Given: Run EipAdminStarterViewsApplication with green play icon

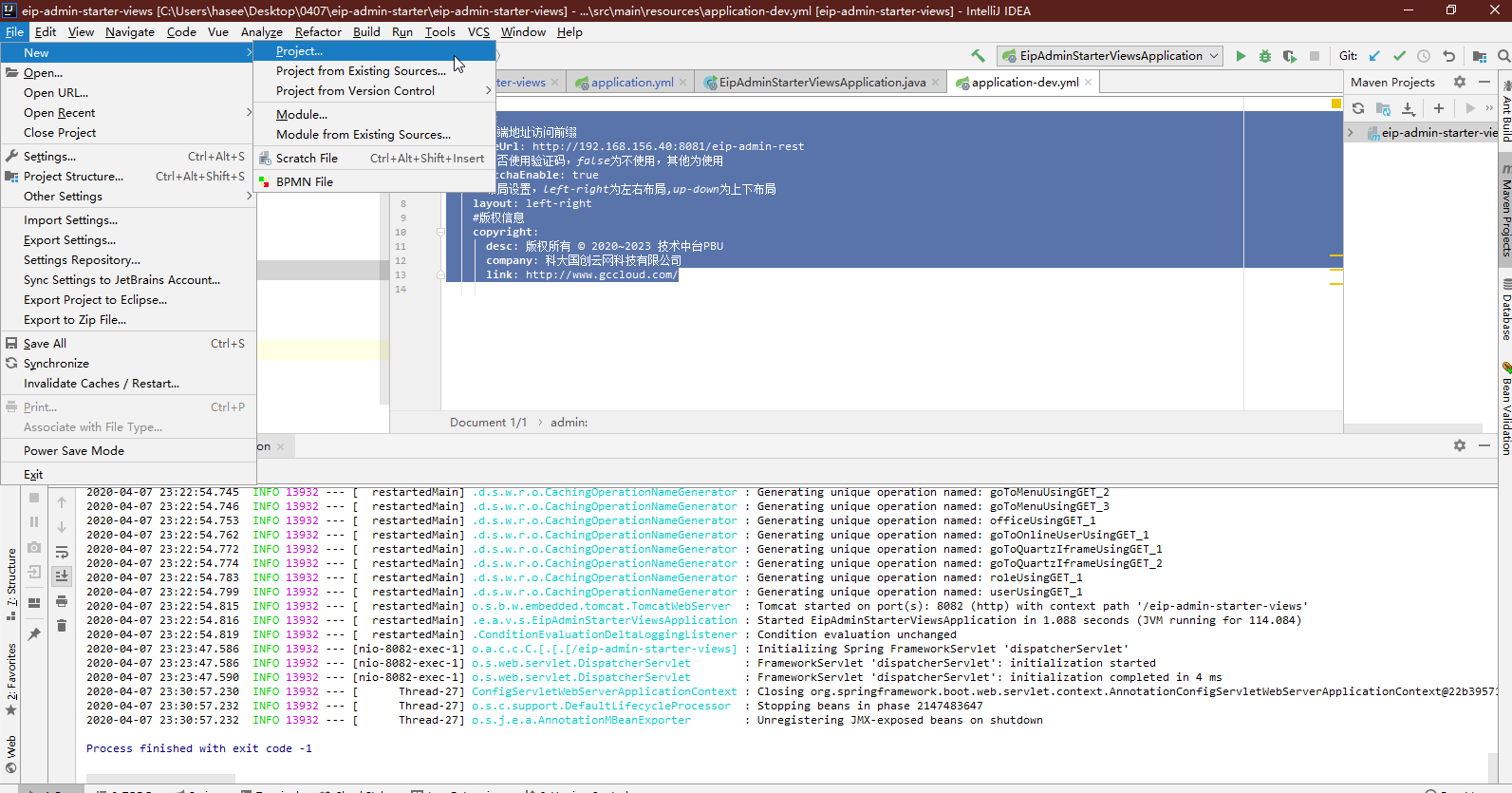Looking at the screenshot, I should click(1241, 56).
